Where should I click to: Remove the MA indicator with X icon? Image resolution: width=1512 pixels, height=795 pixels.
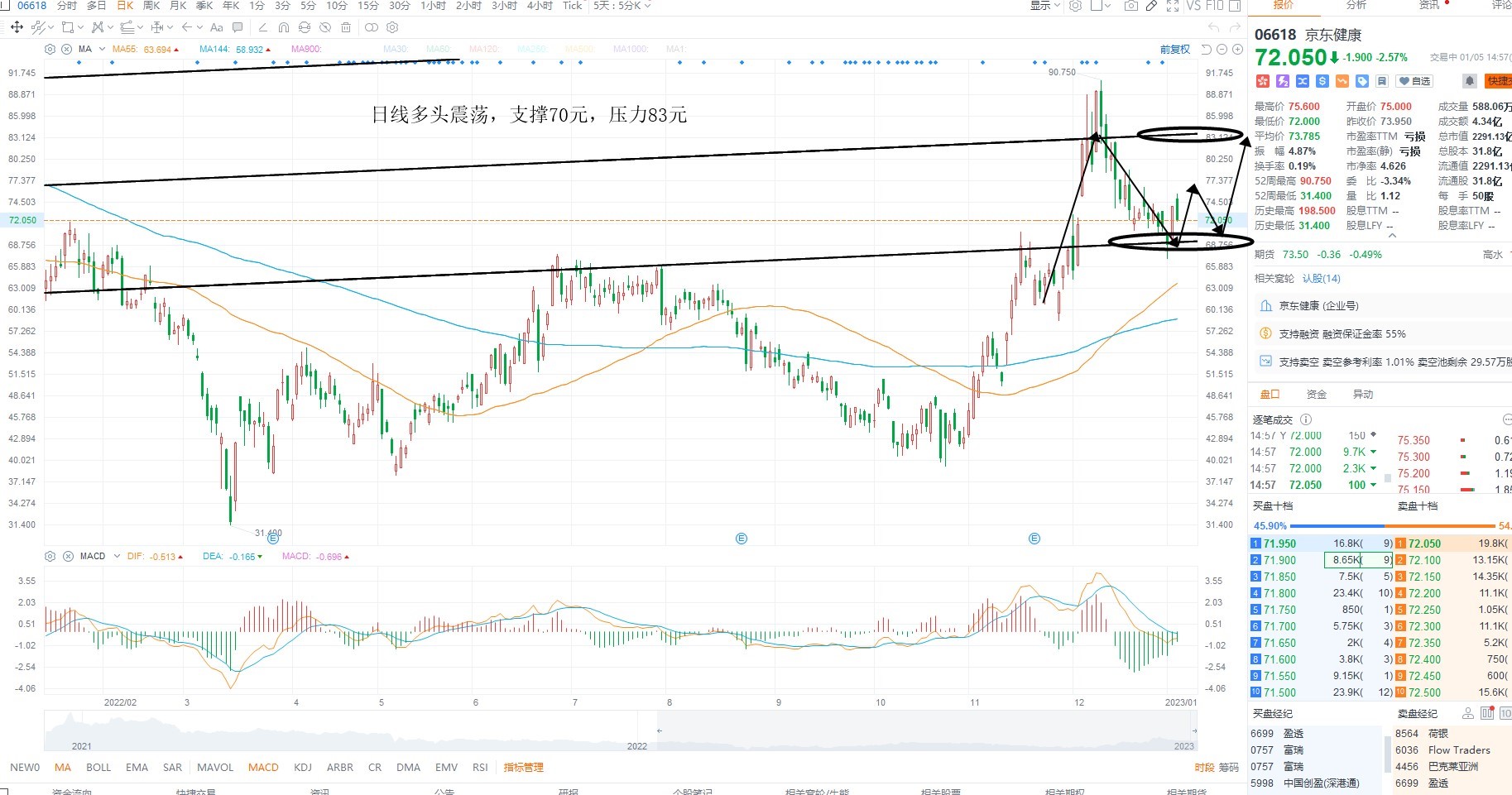(x=67, y=49)
